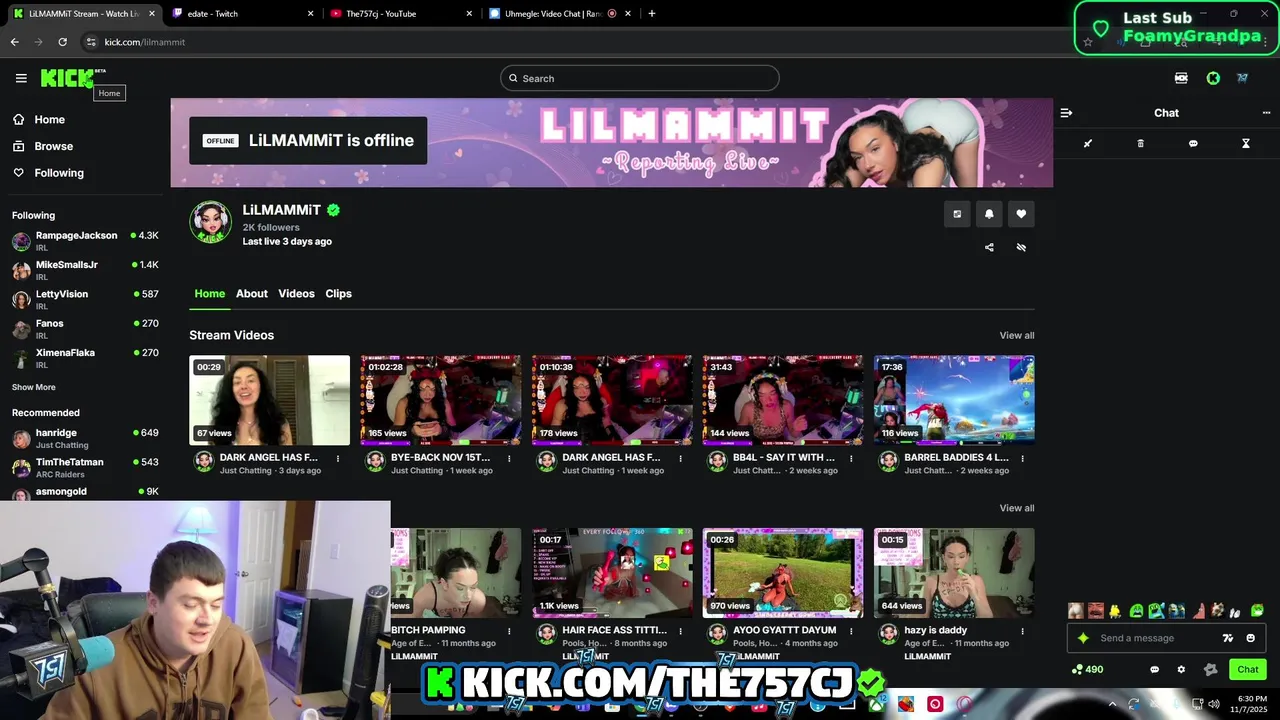Click the sword moderation icon in chat

tap(1088, 144)
